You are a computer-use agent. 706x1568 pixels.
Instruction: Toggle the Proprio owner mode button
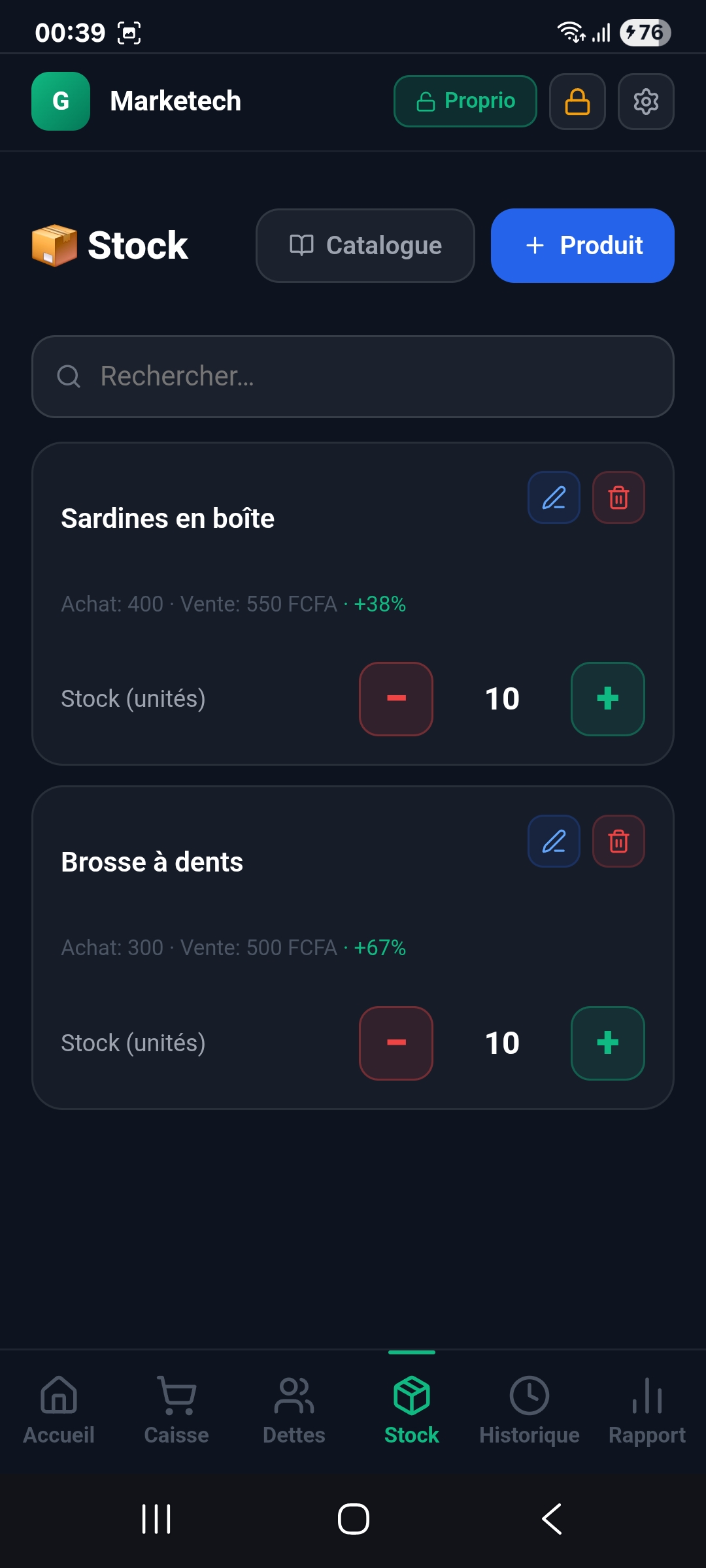coord(465,101)
